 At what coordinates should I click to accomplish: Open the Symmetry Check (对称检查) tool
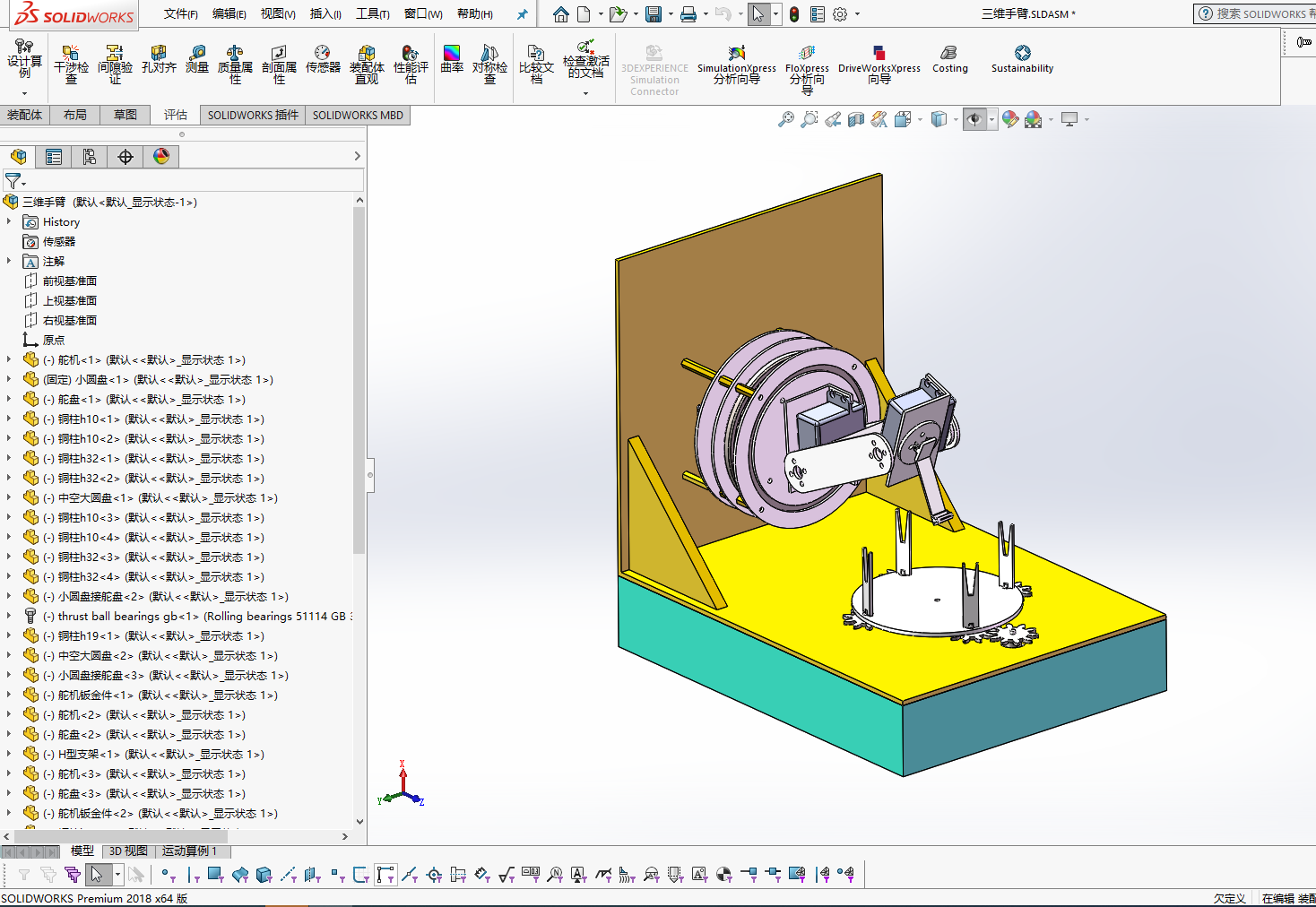[489, 64]
